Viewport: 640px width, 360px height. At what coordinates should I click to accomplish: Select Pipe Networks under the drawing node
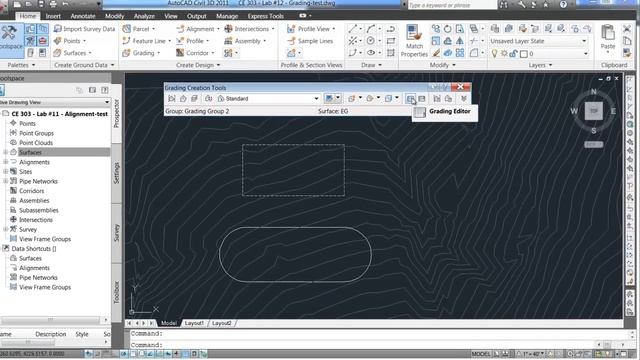pos(38,181)
